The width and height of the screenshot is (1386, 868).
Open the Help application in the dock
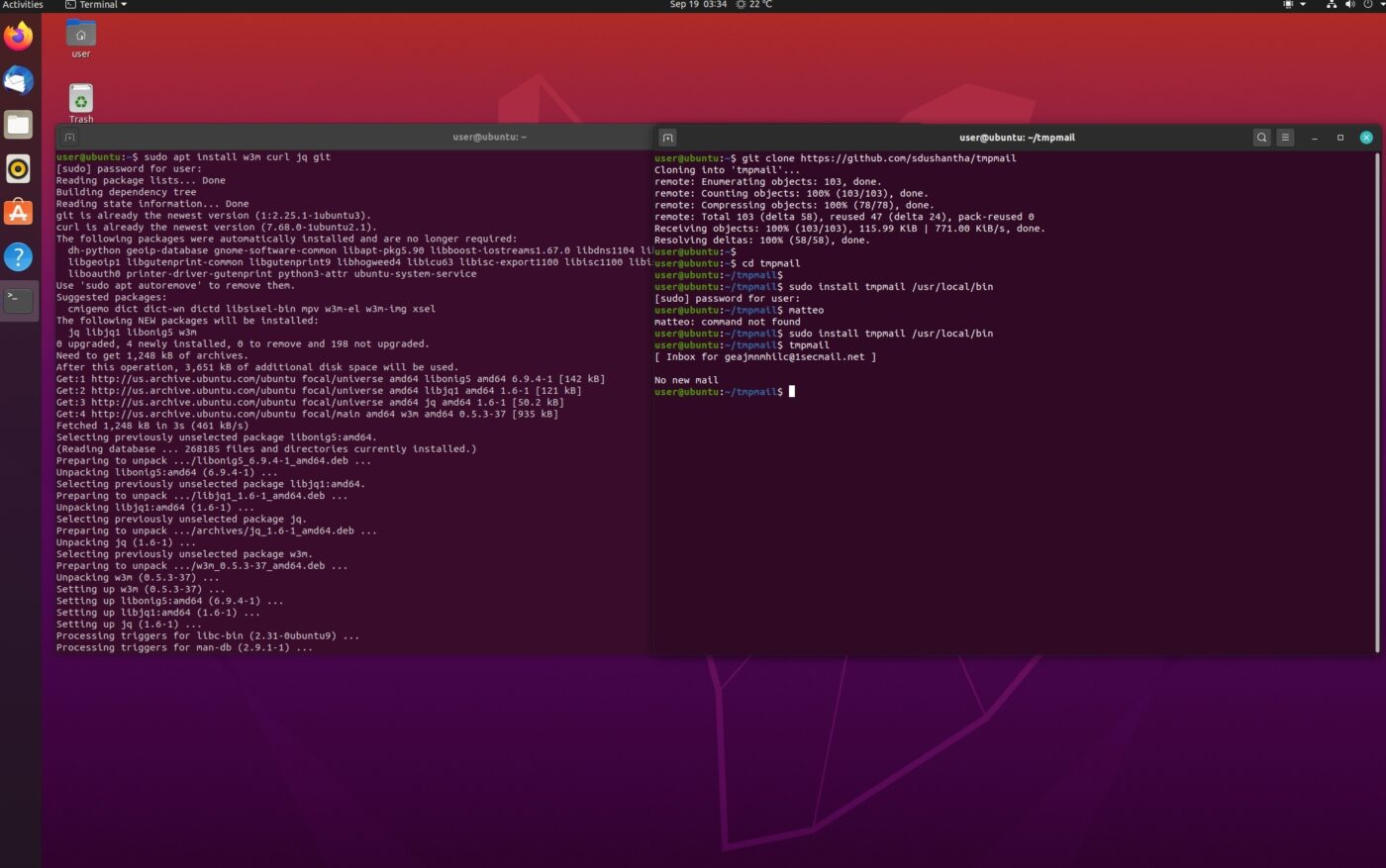[18, 256]
